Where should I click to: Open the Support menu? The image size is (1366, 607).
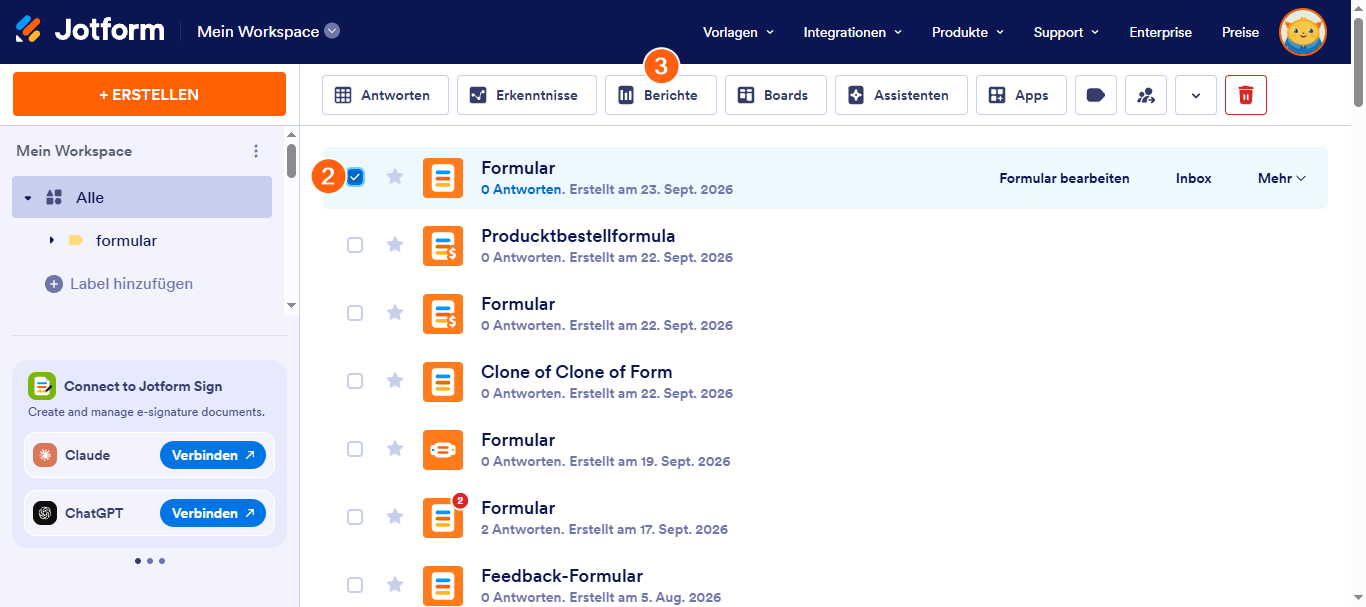1067,32
